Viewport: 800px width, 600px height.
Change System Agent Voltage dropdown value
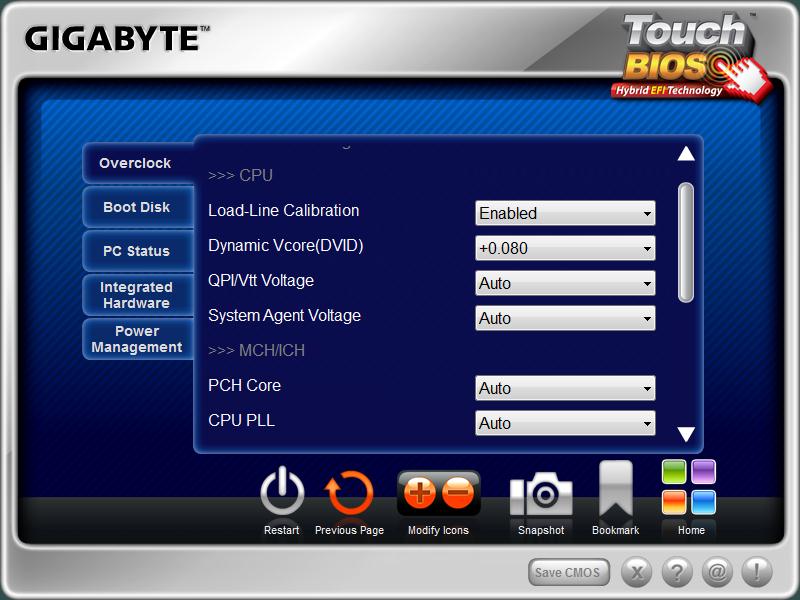click(x=565, y=318)
